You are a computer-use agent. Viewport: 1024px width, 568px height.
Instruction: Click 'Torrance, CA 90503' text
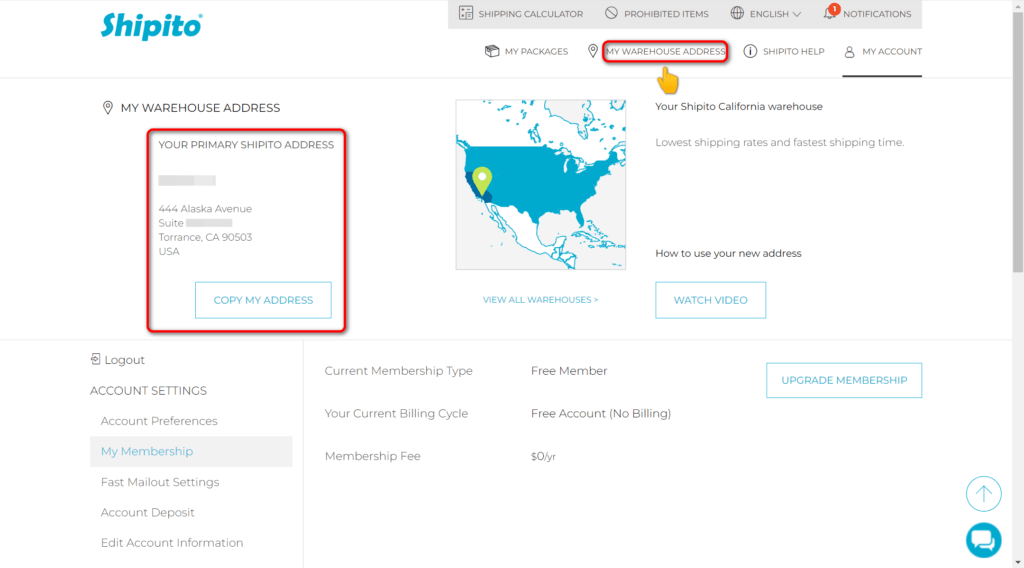(x=205, y=237)
